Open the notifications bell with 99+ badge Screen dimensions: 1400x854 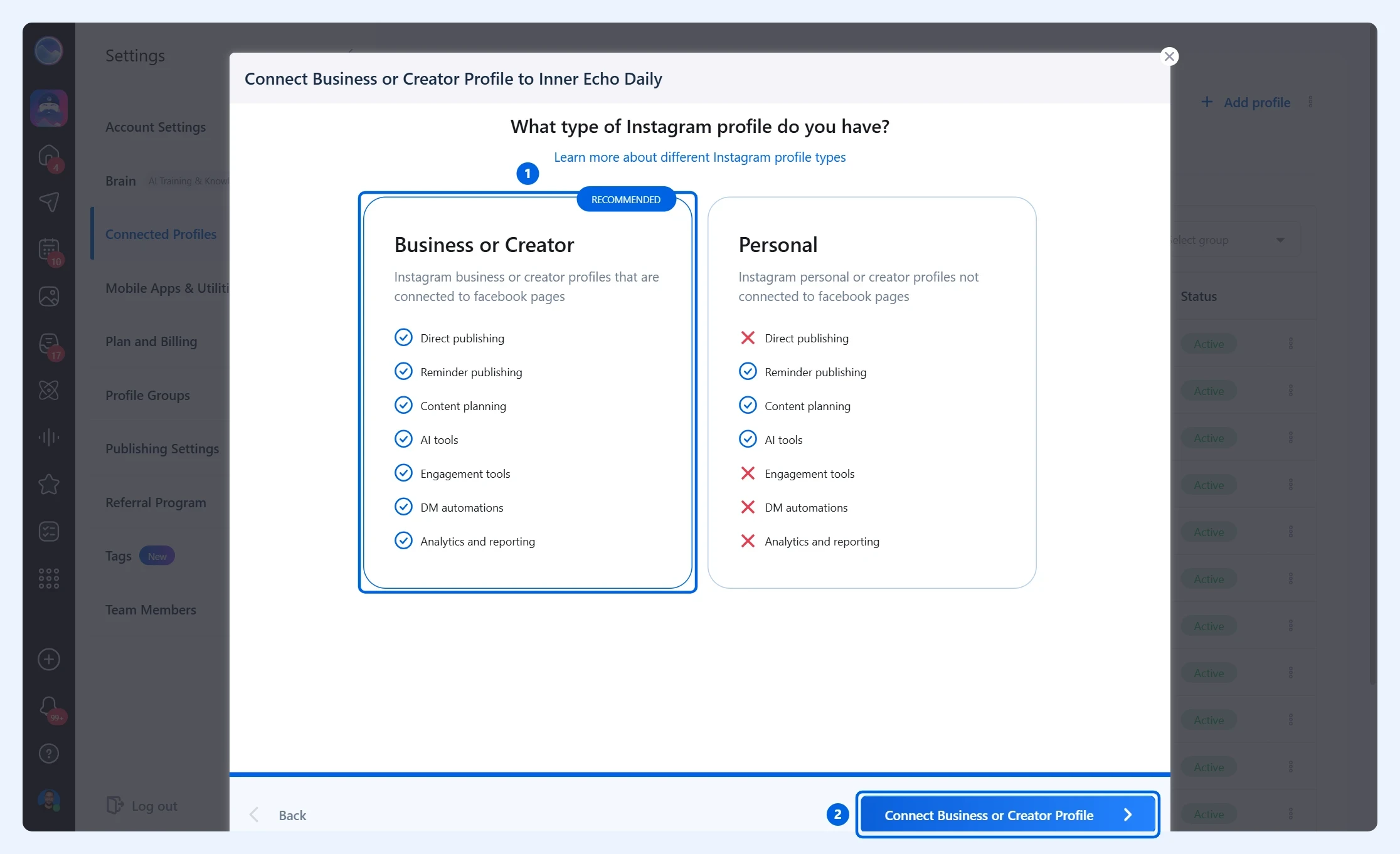(x=50, y=709)
